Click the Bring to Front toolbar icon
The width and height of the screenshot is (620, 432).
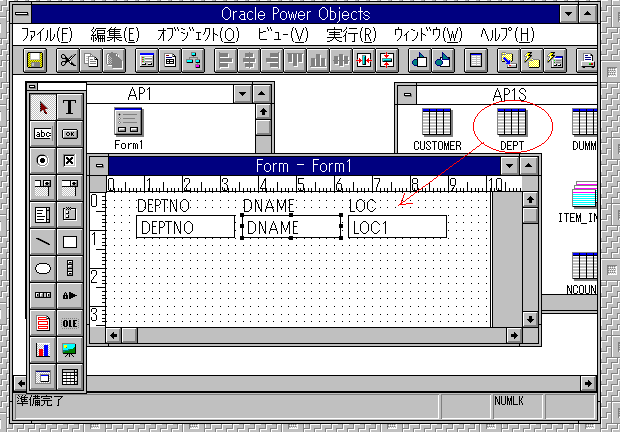[420, 60]
